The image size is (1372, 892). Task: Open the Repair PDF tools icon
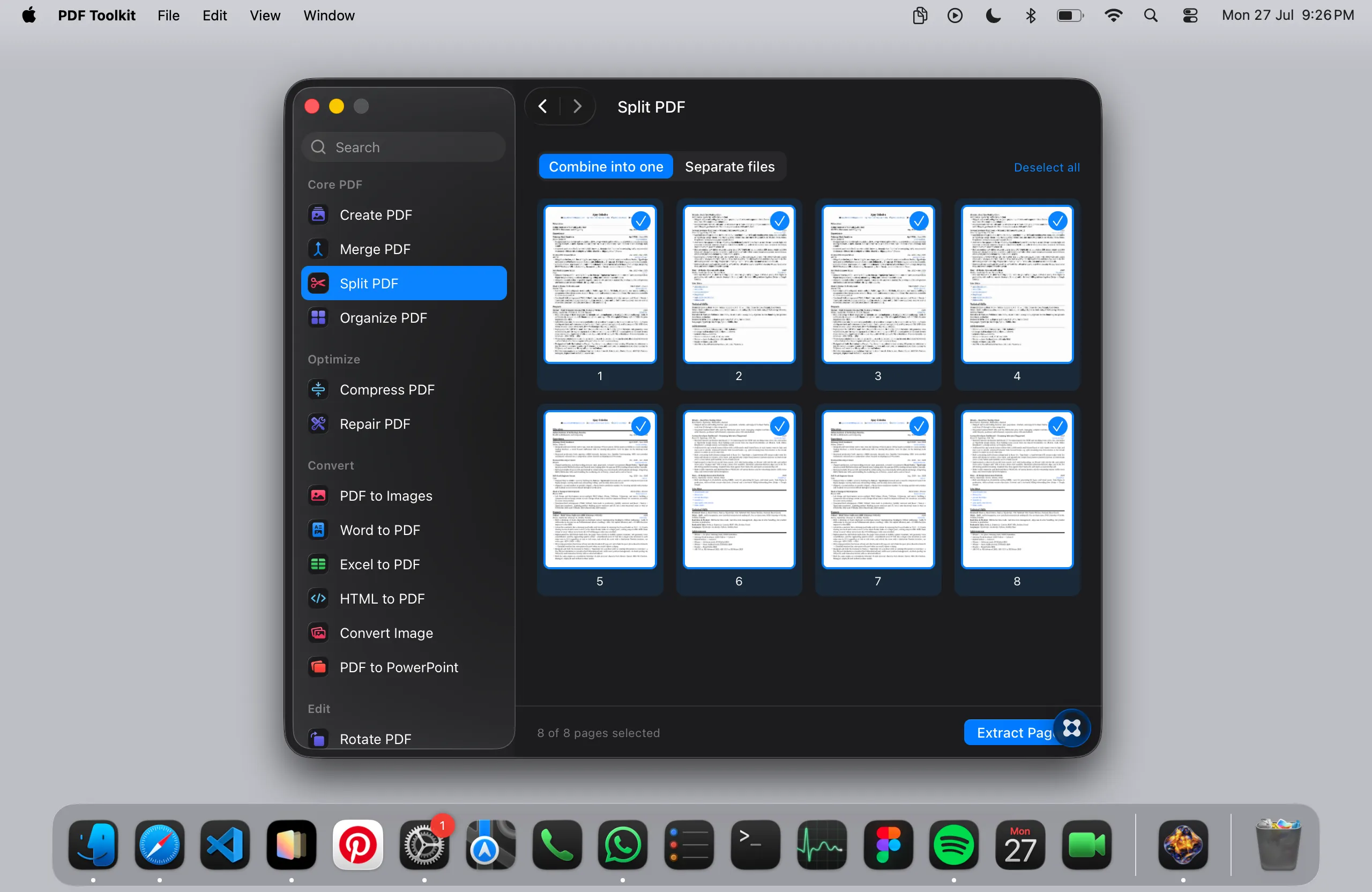(318, 424)
